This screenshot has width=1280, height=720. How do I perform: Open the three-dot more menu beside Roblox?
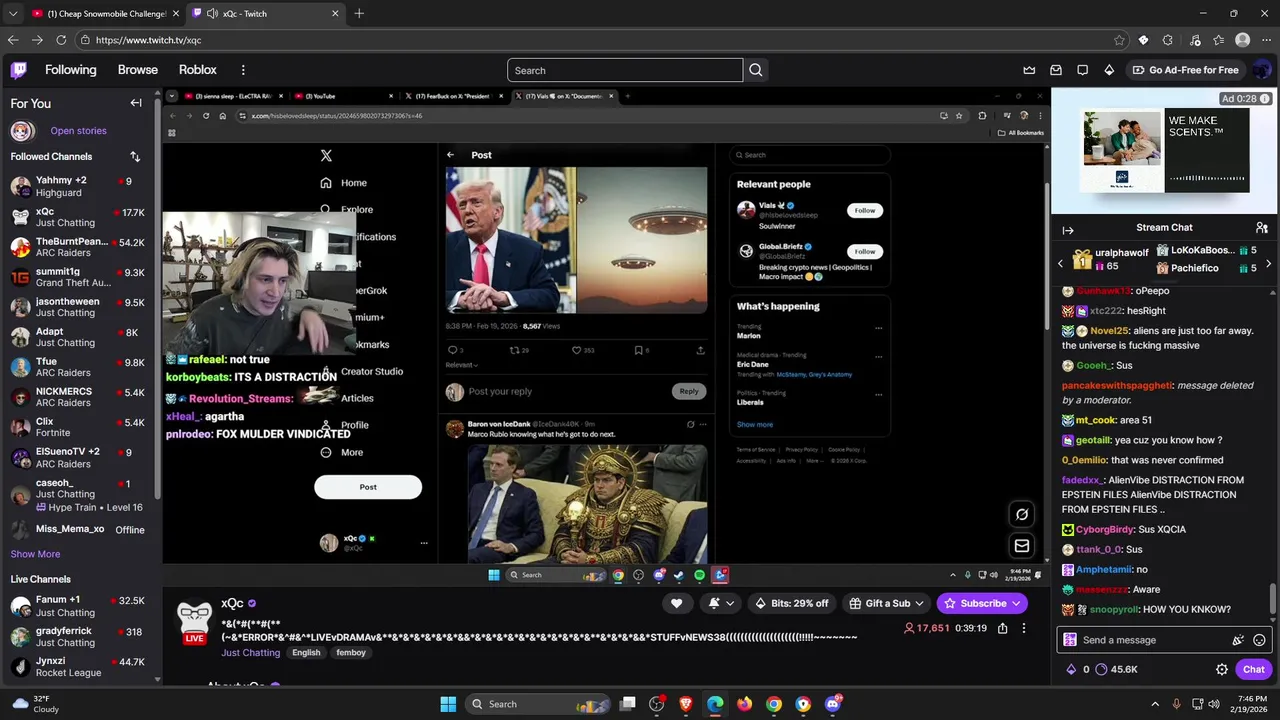click(x=243, y=70)
